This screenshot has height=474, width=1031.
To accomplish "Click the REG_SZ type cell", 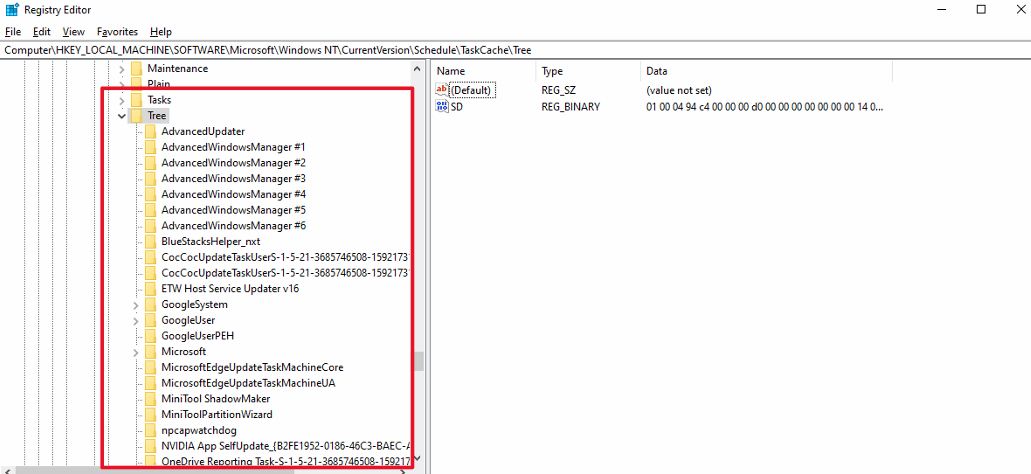I will [558, 90].
